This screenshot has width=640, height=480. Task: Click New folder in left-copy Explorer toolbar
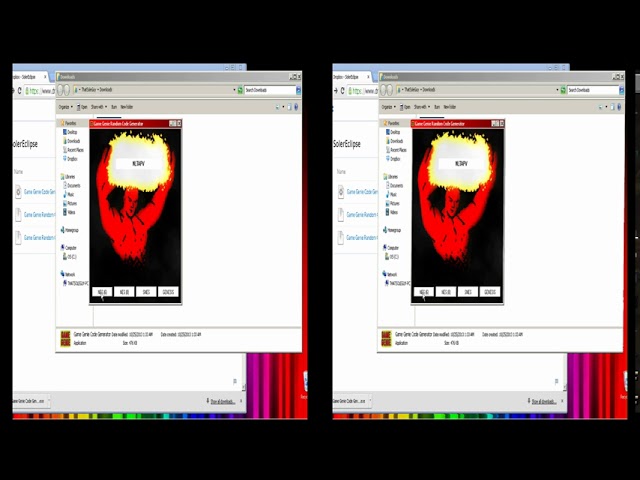point(127,107)
